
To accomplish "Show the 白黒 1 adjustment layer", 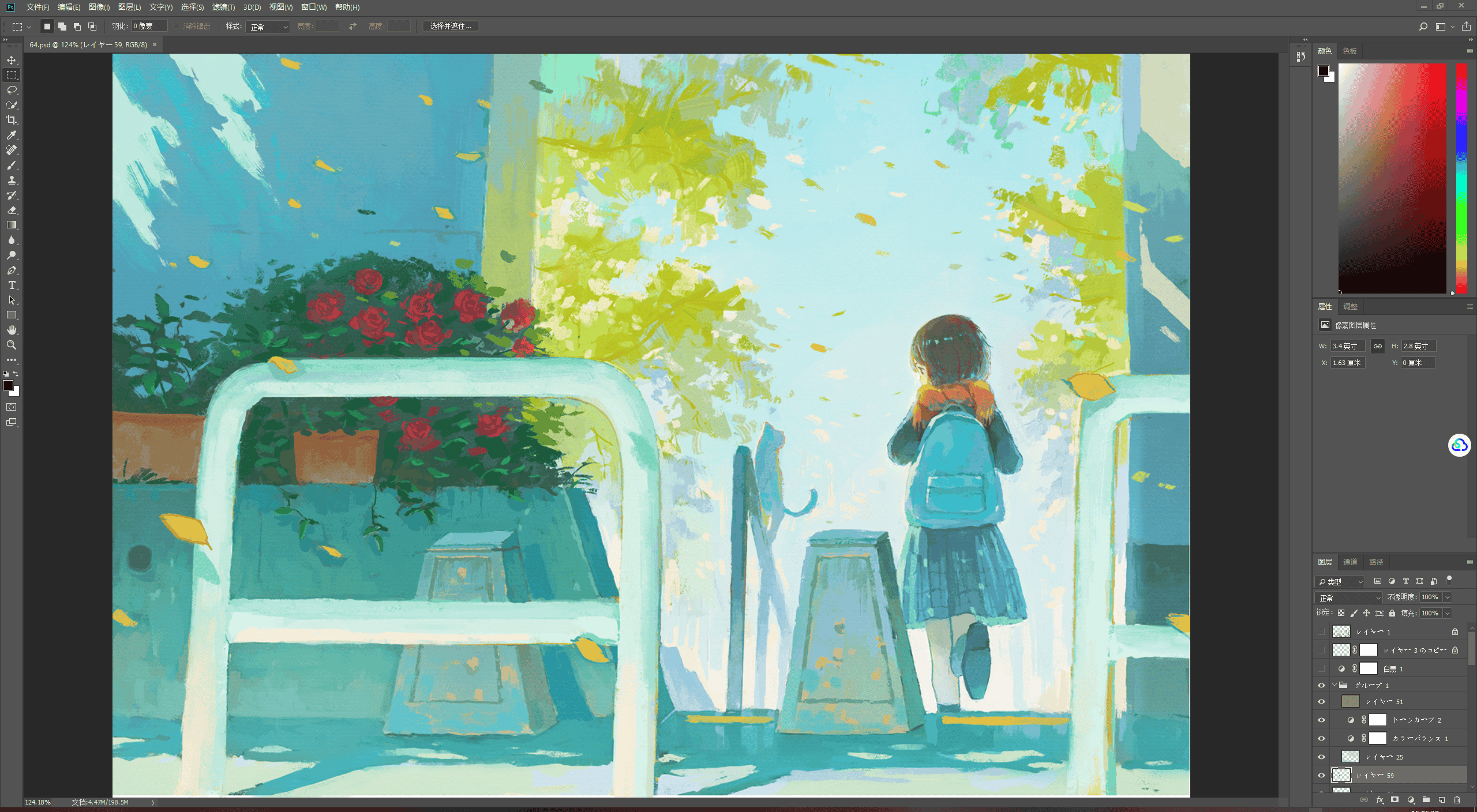I will (x=1321, y=668).
